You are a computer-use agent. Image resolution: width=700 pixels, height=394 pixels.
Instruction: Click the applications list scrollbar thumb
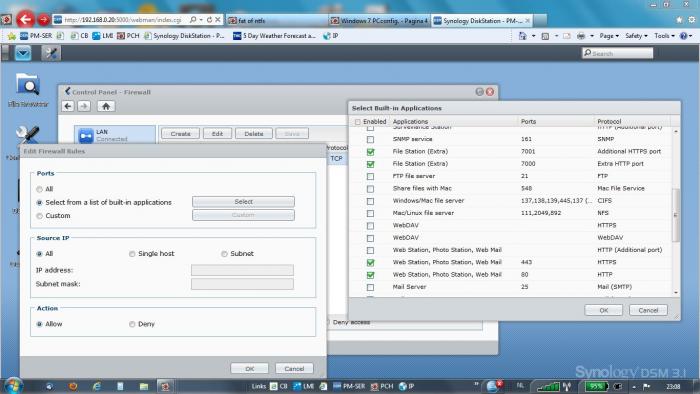coord(675,215)
